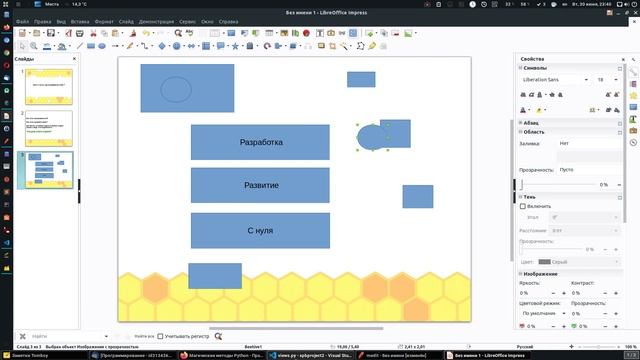This screenshot has width=640, height=360.
Task: Close the find toolbar with X
Action: pyautogui.click(x=22, y=336)
